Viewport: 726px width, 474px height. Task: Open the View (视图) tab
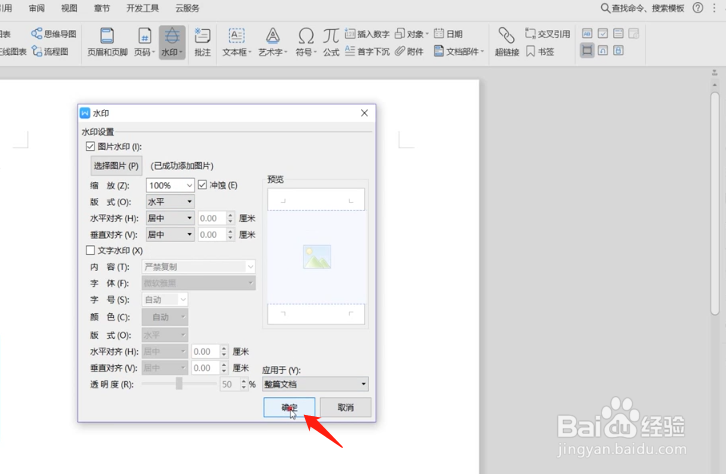(x=69, y=8)
